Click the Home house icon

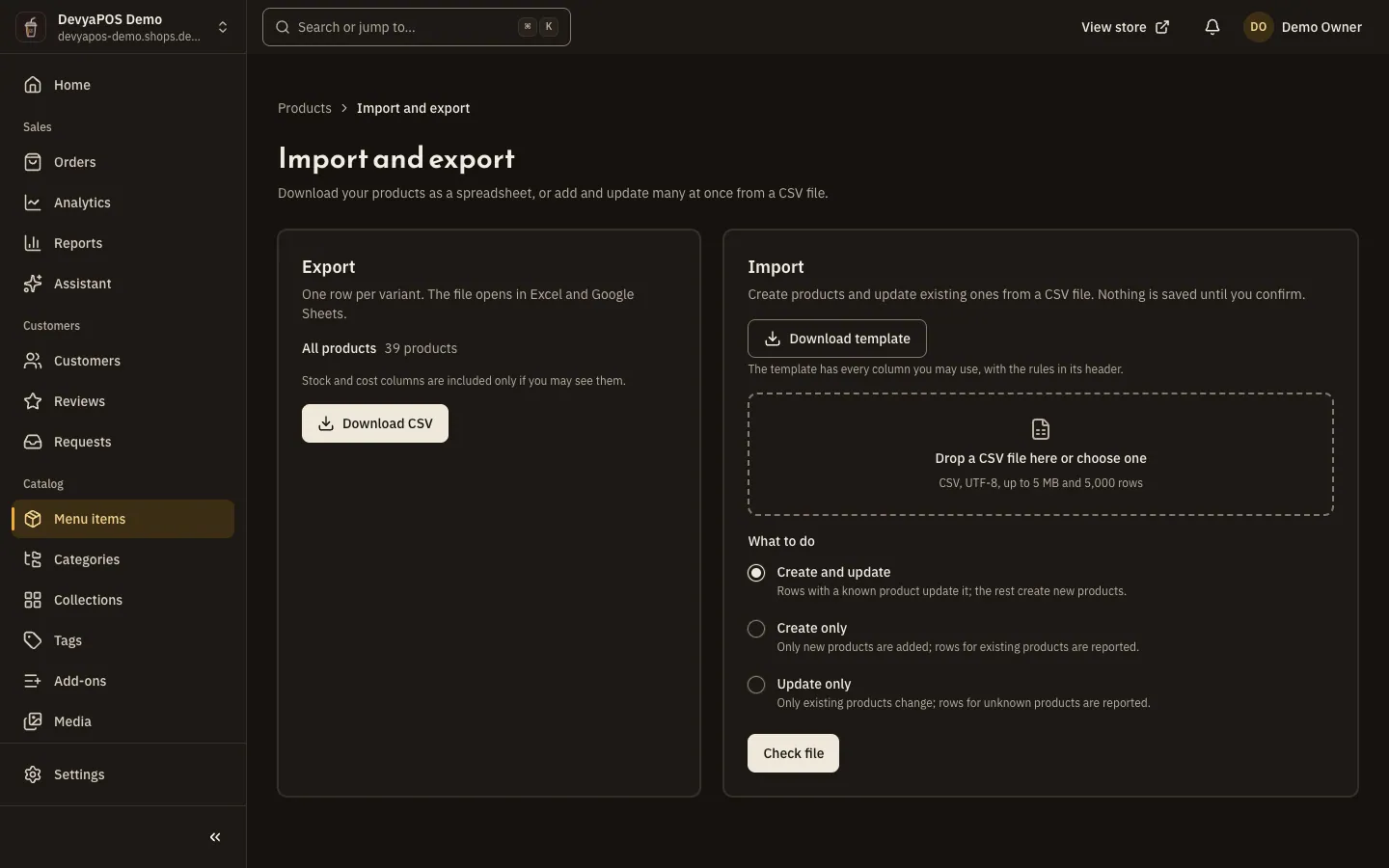click(x=33, y=85)
